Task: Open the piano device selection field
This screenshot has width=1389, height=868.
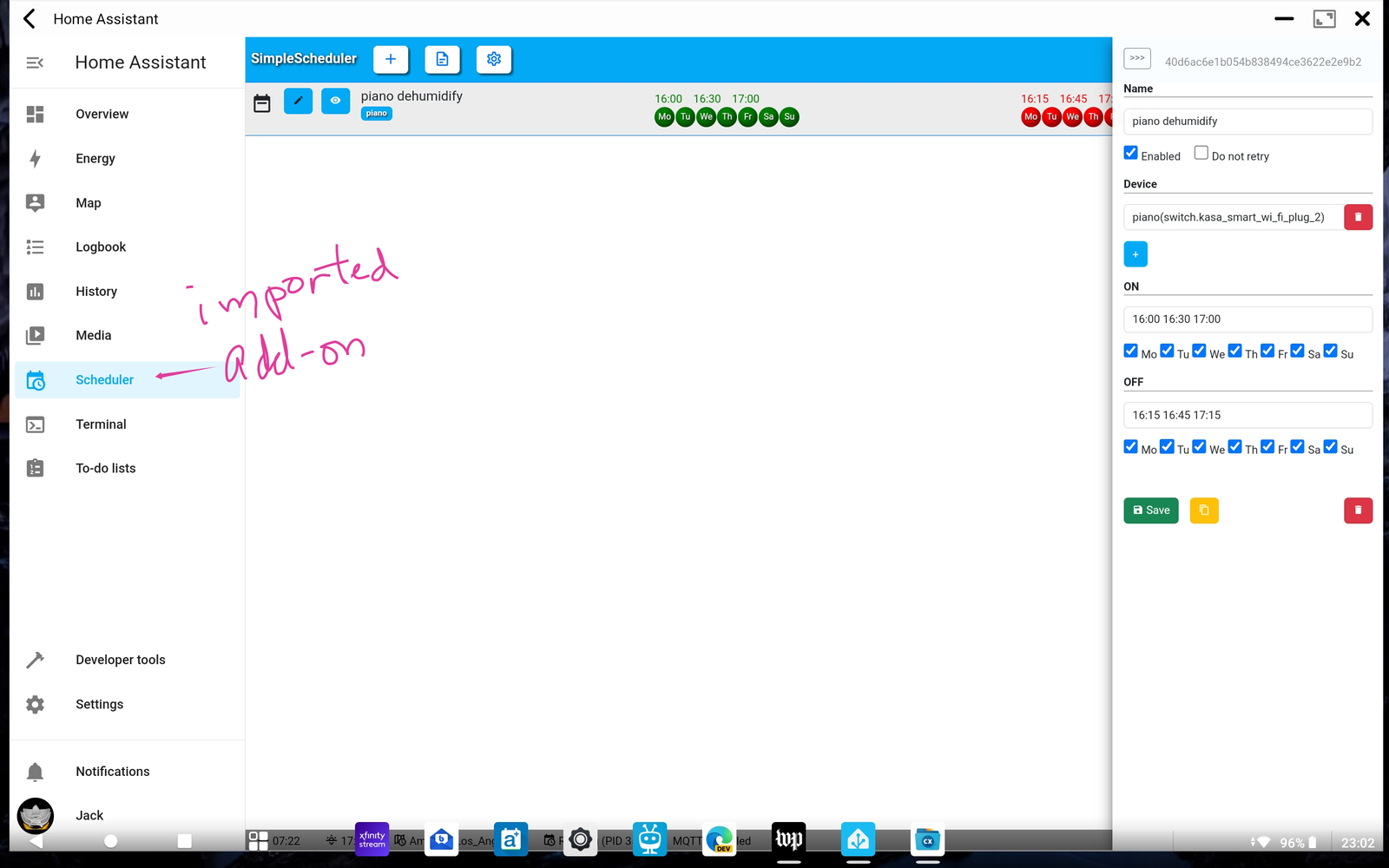Action: click(x=1232, y=217)
